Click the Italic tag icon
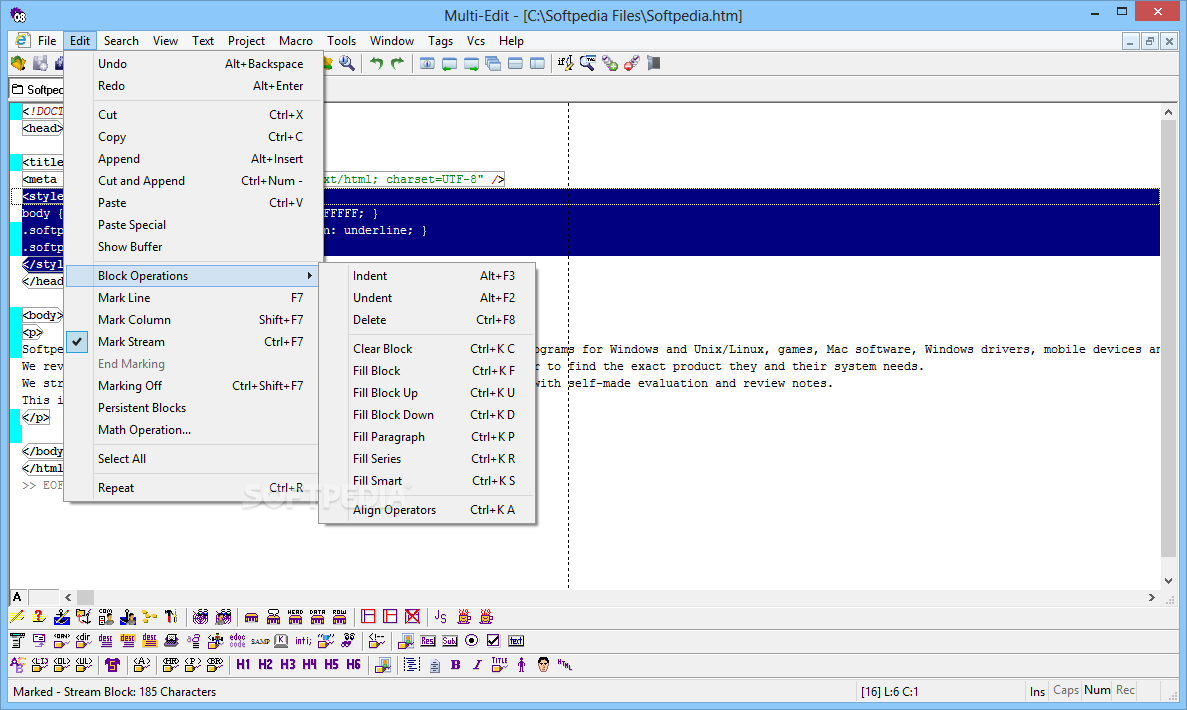 (477, 664)
